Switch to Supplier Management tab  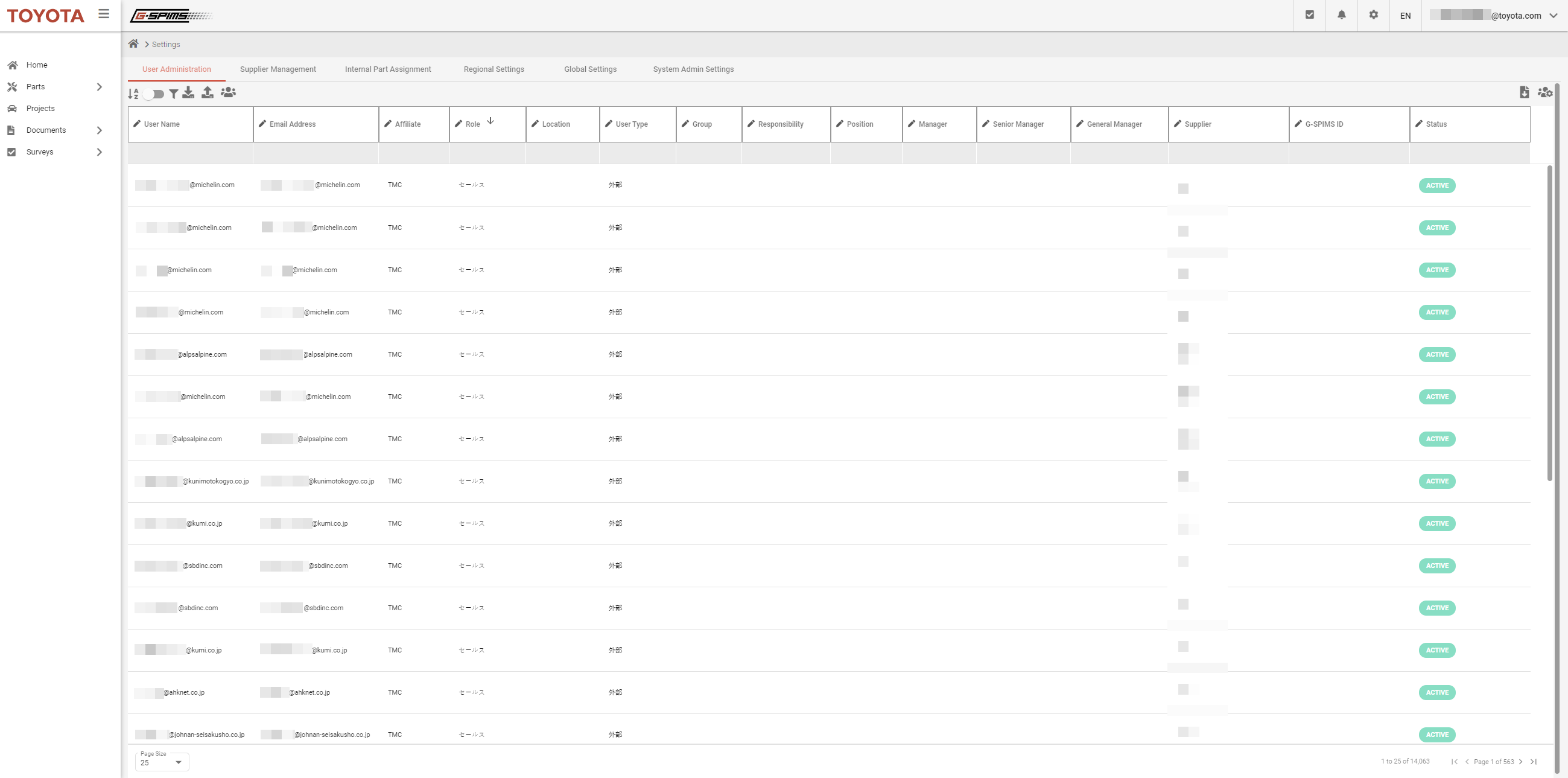(x=278, y=69)
